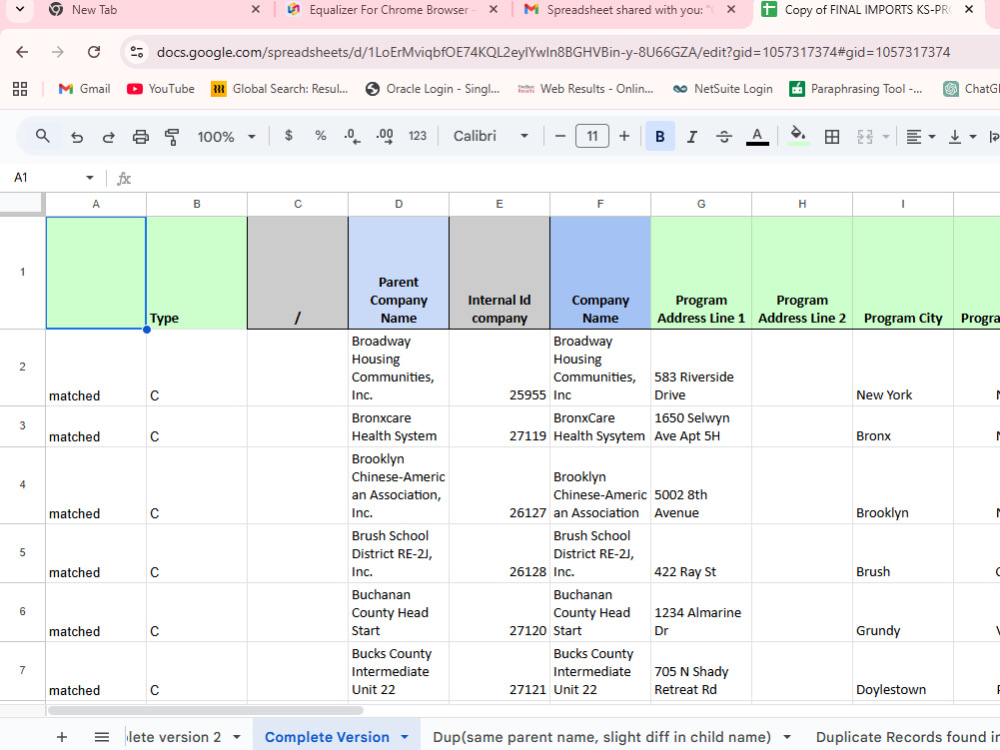Open the tab search chevron

[20, 10]
